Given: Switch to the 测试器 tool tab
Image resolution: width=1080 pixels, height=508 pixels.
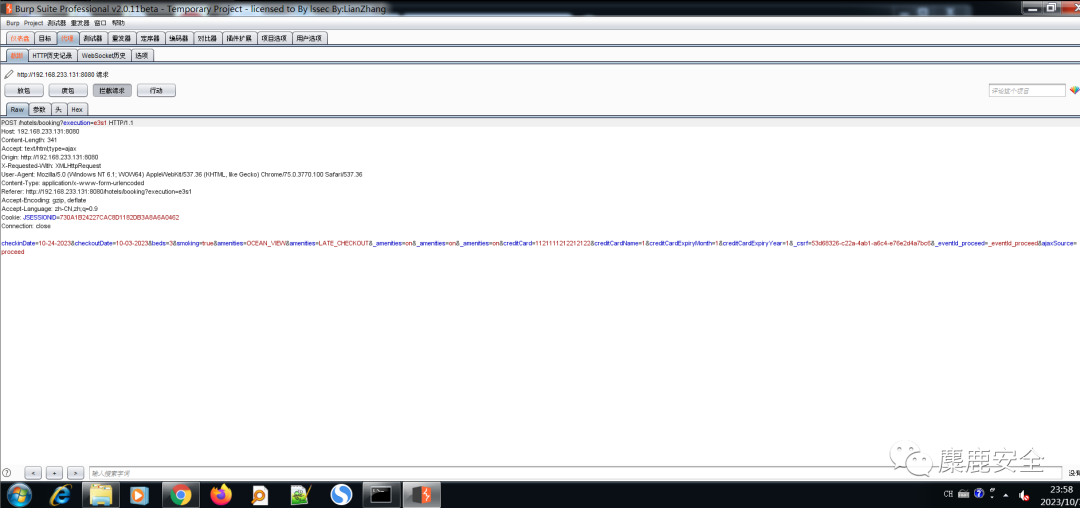Looking at the screenshot, I should tap(92, 38).
